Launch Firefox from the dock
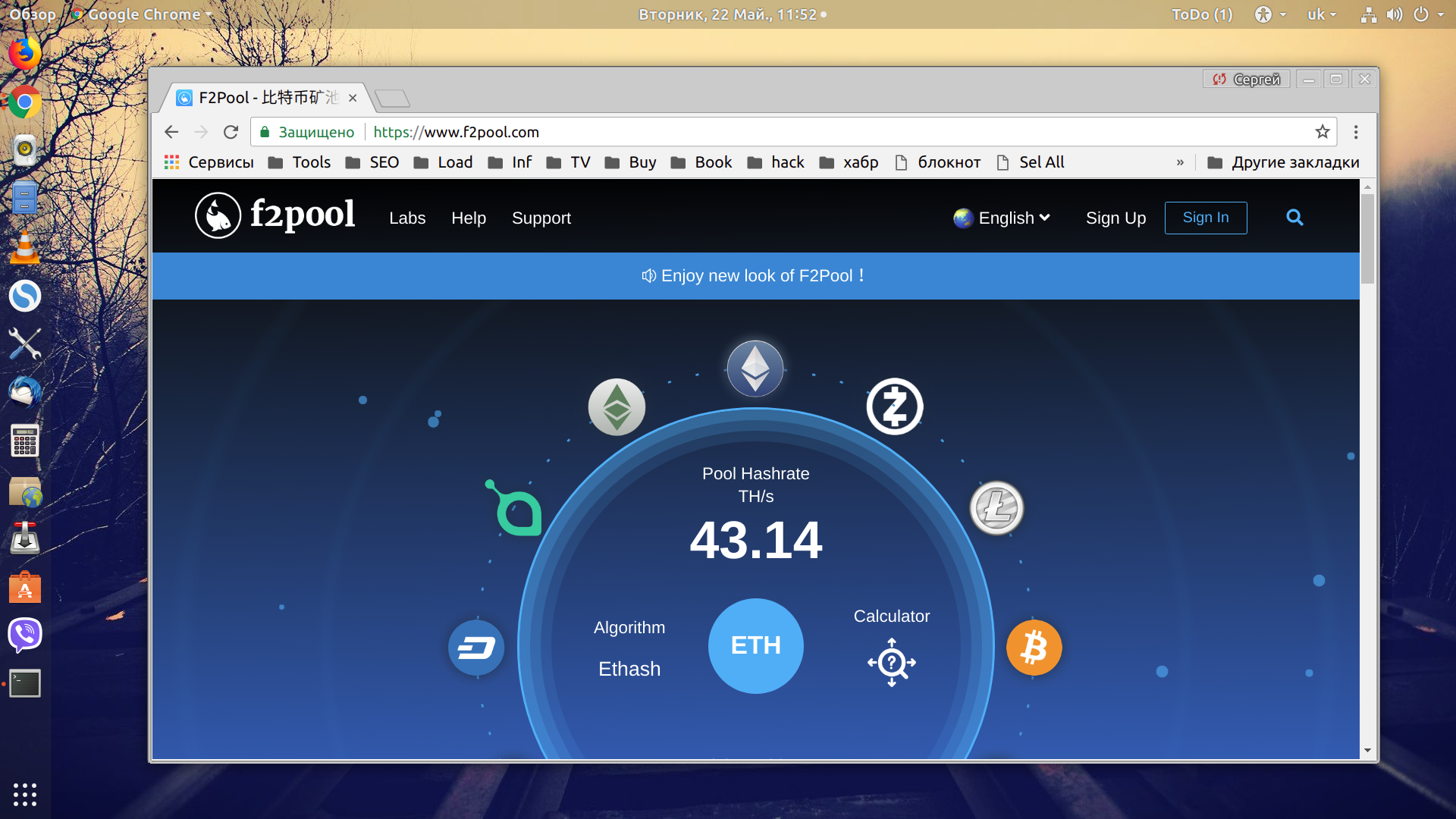The image size is (1456, 819). [25, 53]
